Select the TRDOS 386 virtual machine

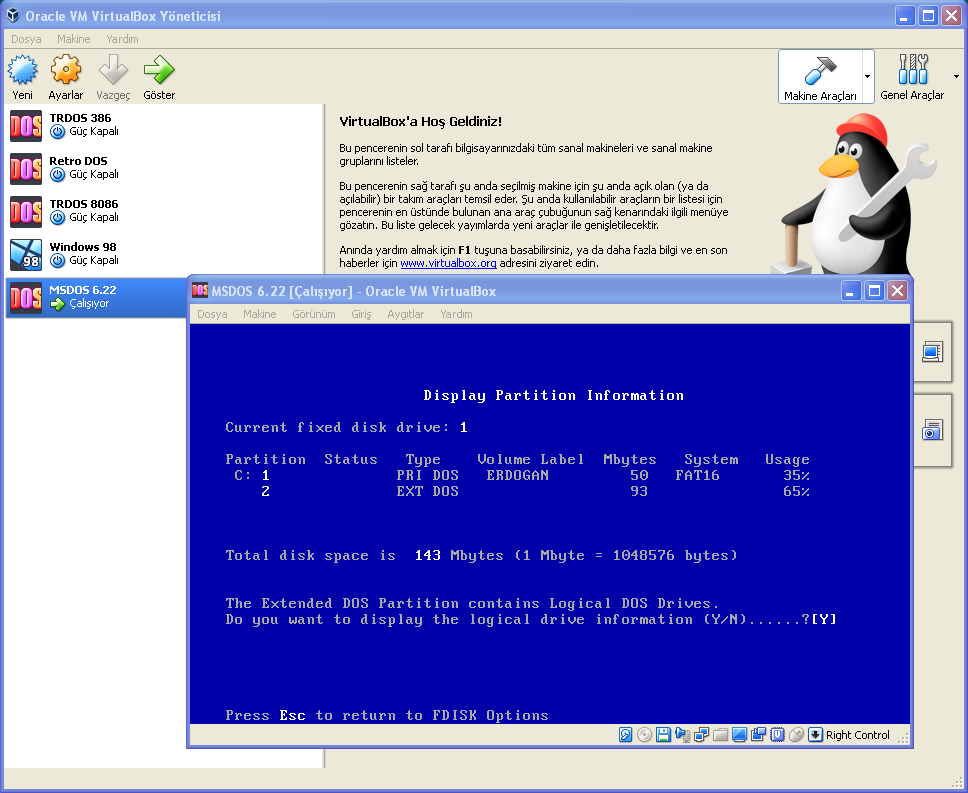164,125
